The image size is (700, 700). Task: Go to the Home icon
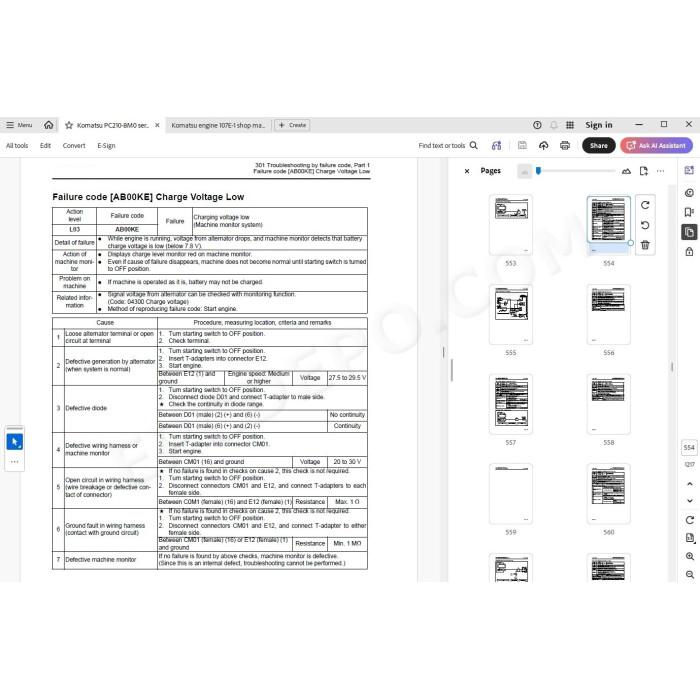[x=49, y=125]
